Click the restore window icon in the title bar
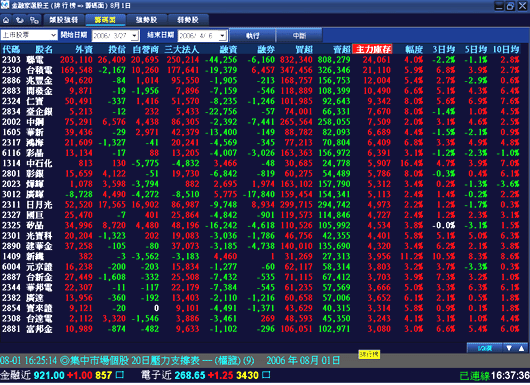Viewport: 530px width, 385px height. pos(510,6)
